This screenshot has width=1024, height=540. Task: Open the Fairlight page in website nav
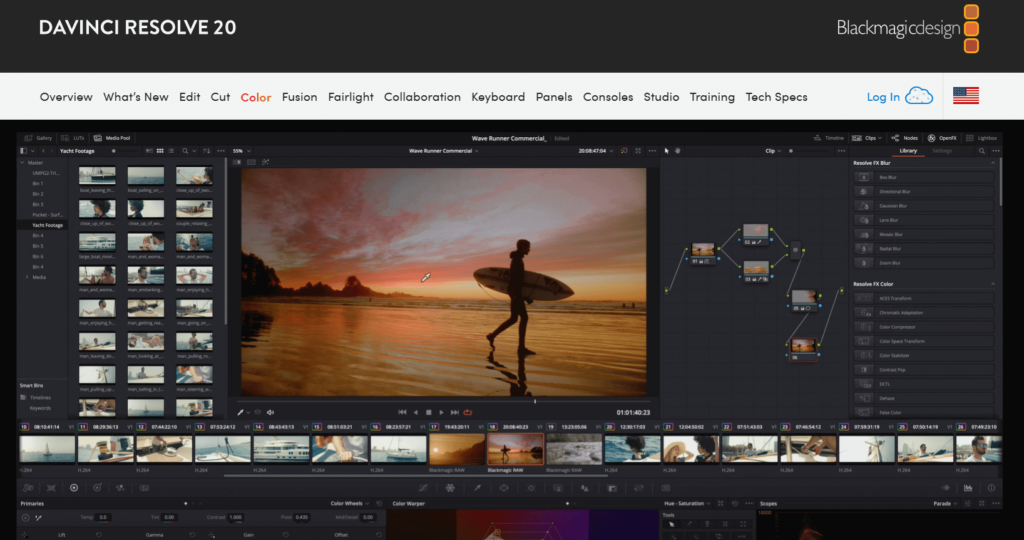tap(351, 97)
